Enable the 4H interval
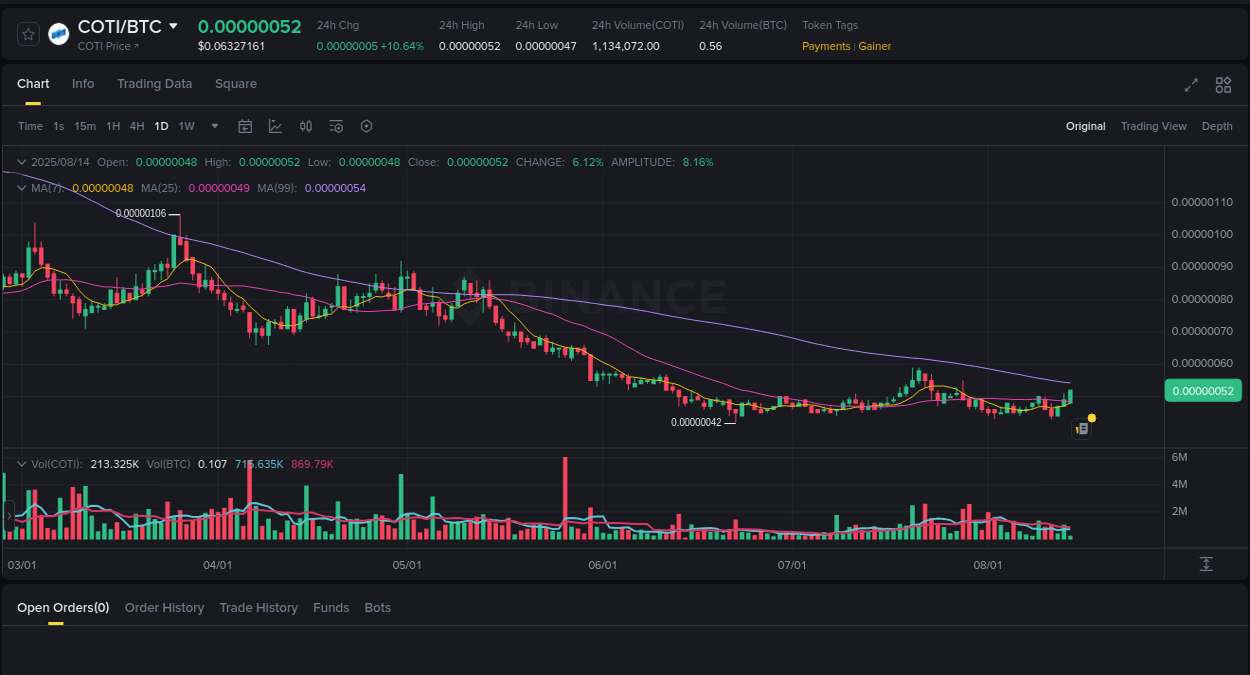This screenshot has width=1250, height=675. pyautogui.click(x=137, y=126)
